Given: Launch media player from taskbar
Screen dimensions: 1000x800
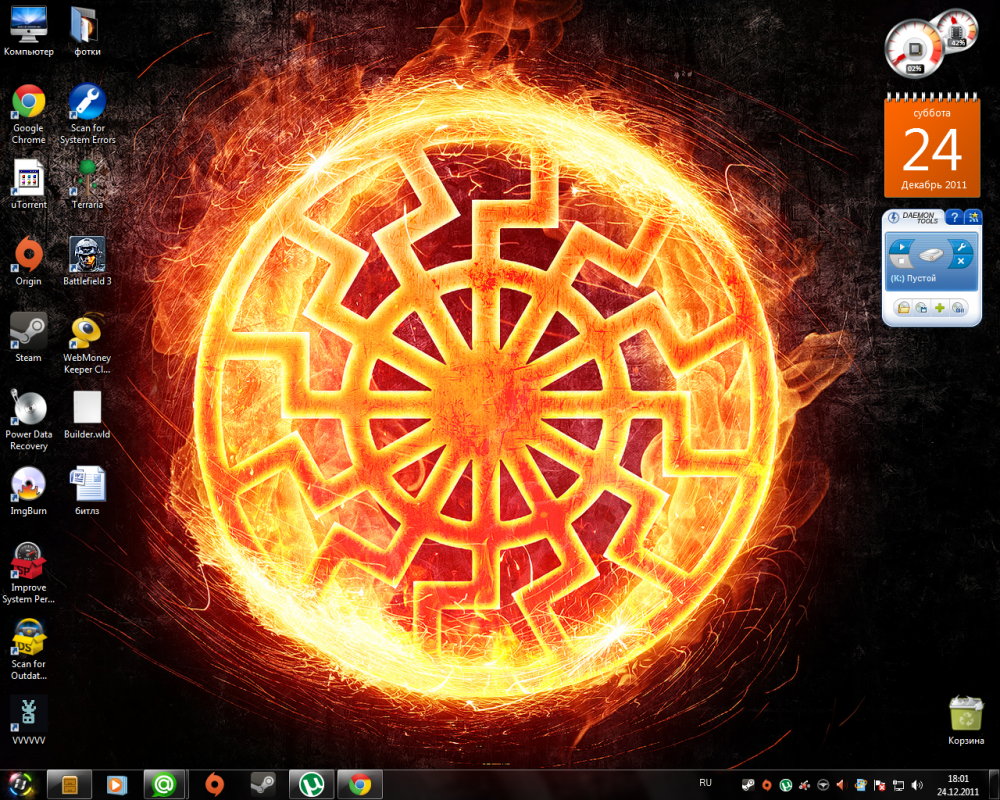Looking at the screenshot, I should (116, 785).
